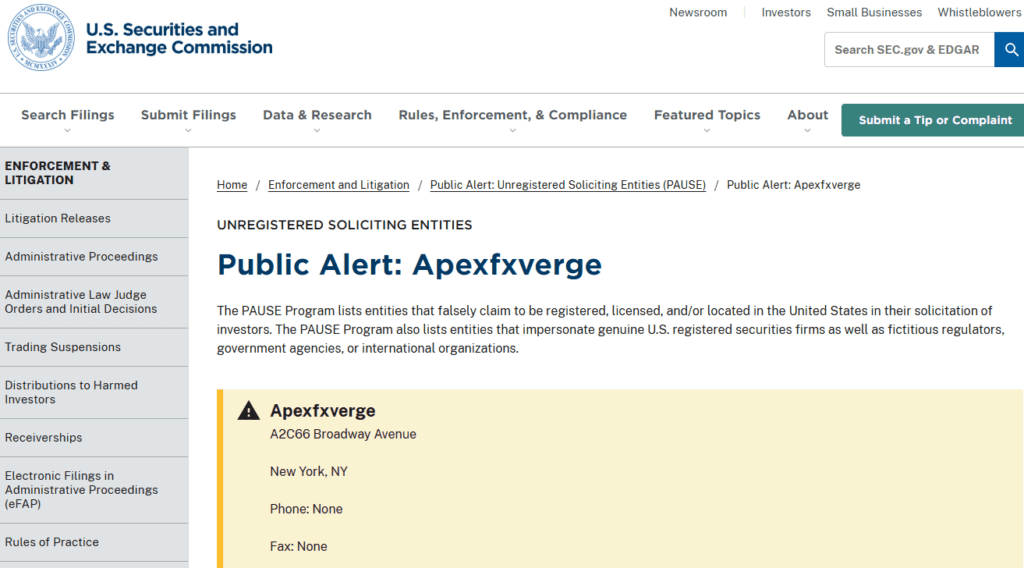Open Rules of Practice in sidebar
The width and height of the screenshot is (1024, 568).
52,542
